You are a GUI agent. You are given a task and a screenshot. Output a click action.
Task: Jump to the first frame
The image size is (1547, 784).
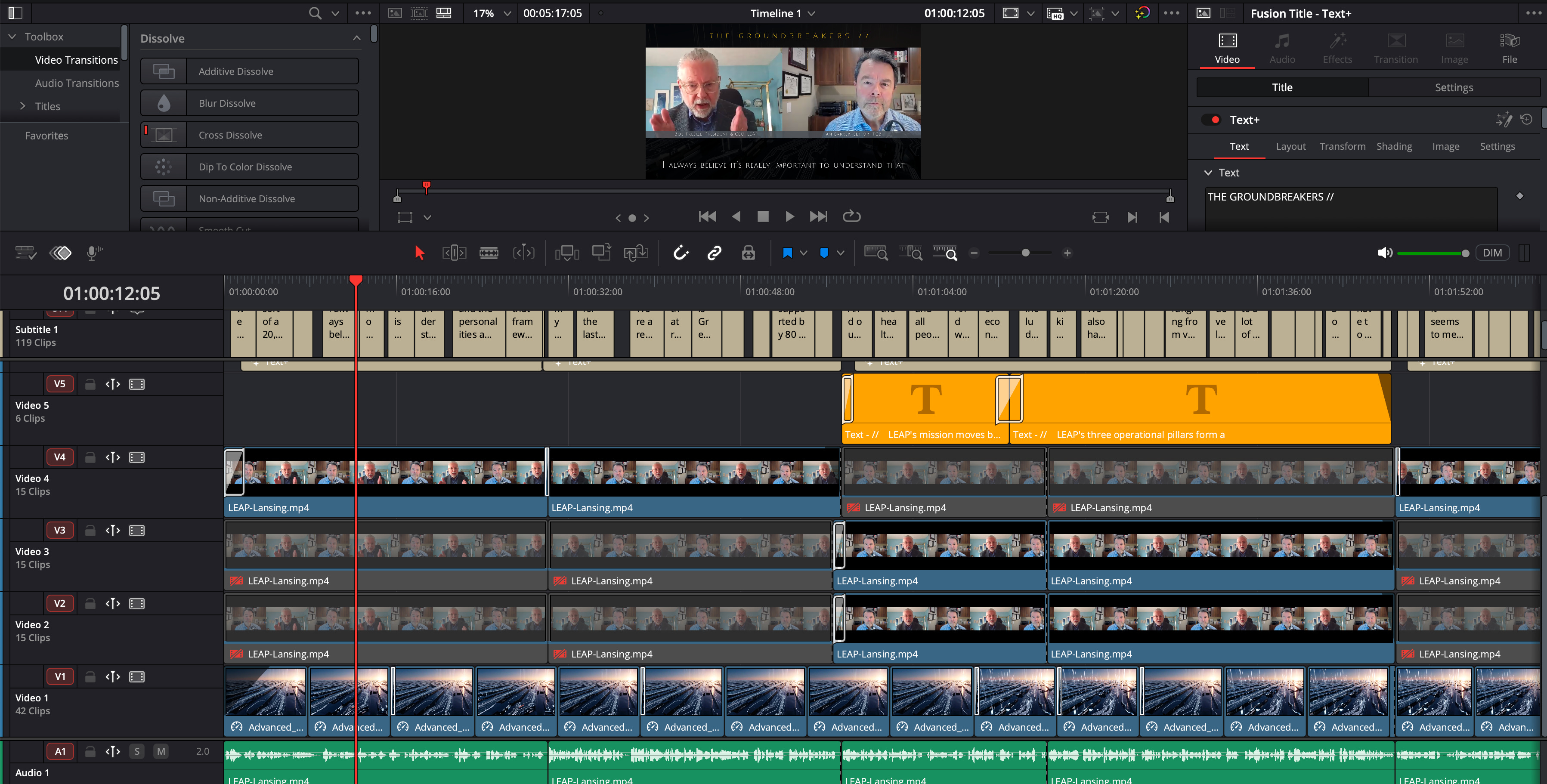pyautogui.click(x=707, y=217)
